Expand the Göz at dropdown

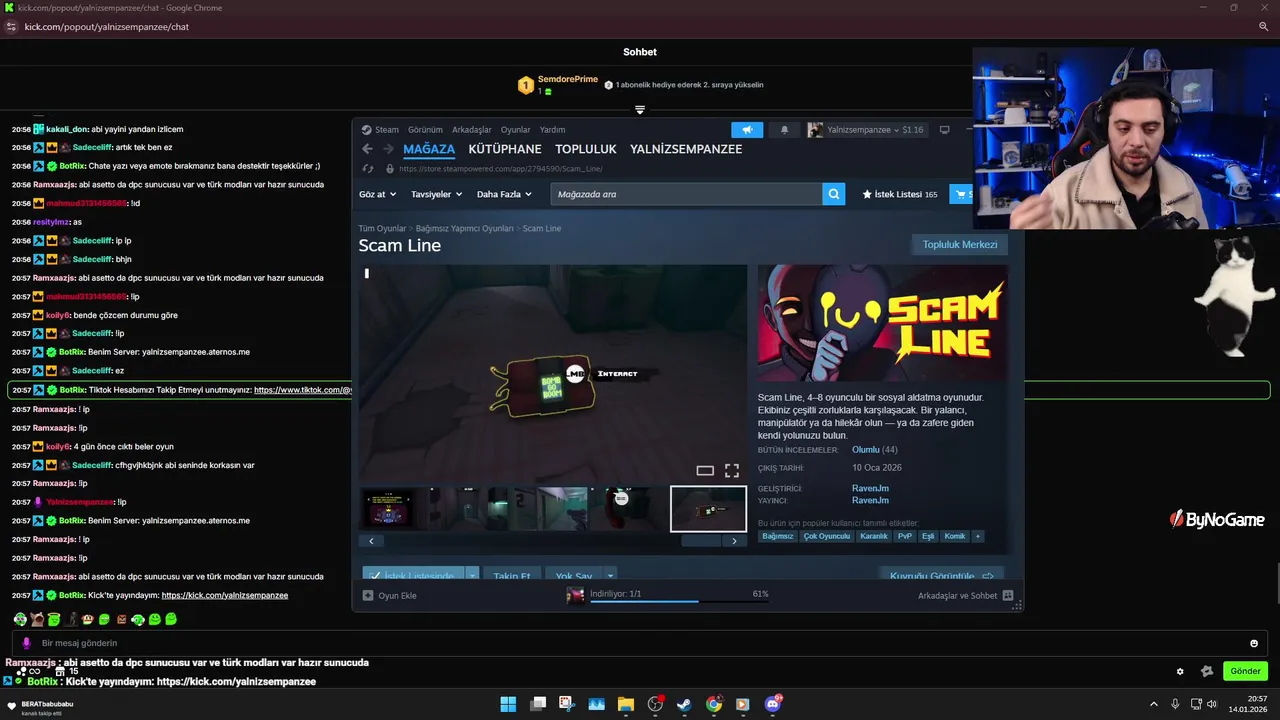click(x=378, y=194)
